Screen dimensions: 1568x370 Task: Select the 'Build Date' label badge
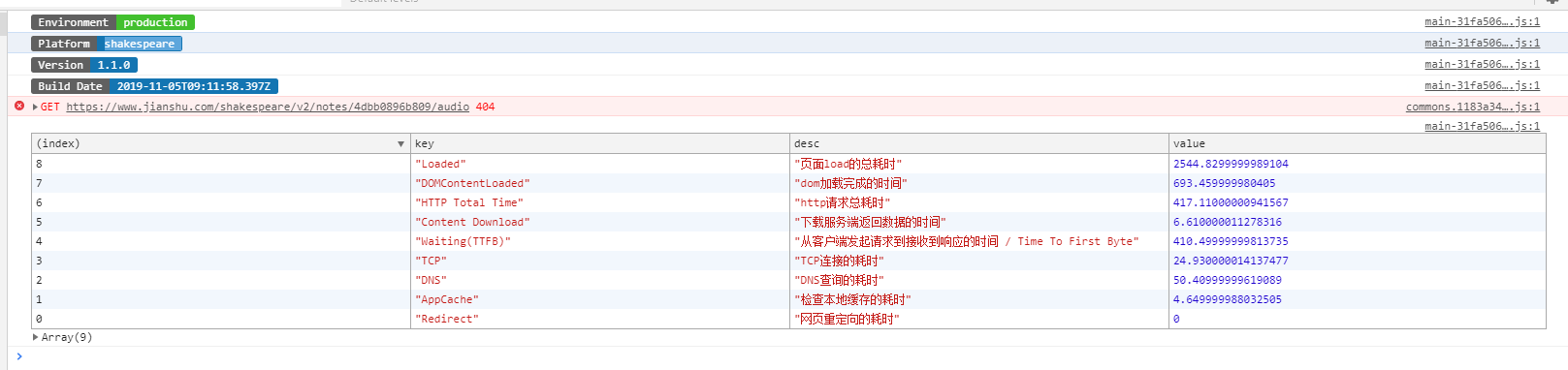[x=70, y=86]
